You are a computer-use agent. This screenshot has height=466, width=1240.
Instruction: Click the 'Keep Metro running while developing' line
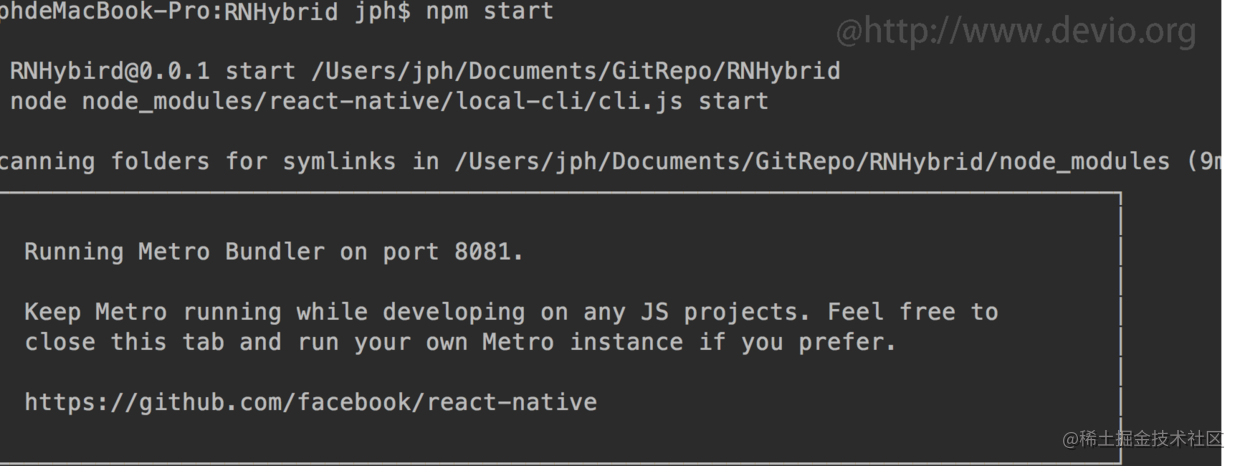511,312
